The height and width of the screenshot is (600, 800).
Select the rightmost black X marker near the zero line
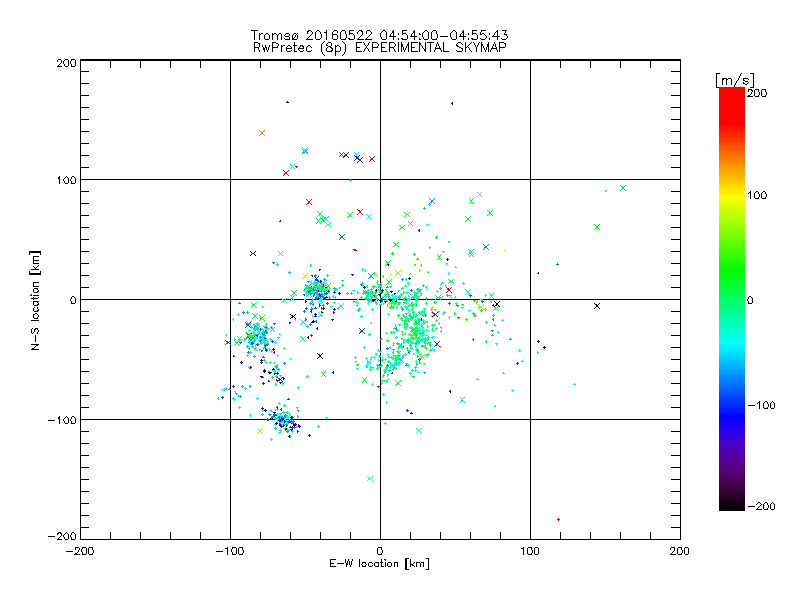(x=597, y=306)
